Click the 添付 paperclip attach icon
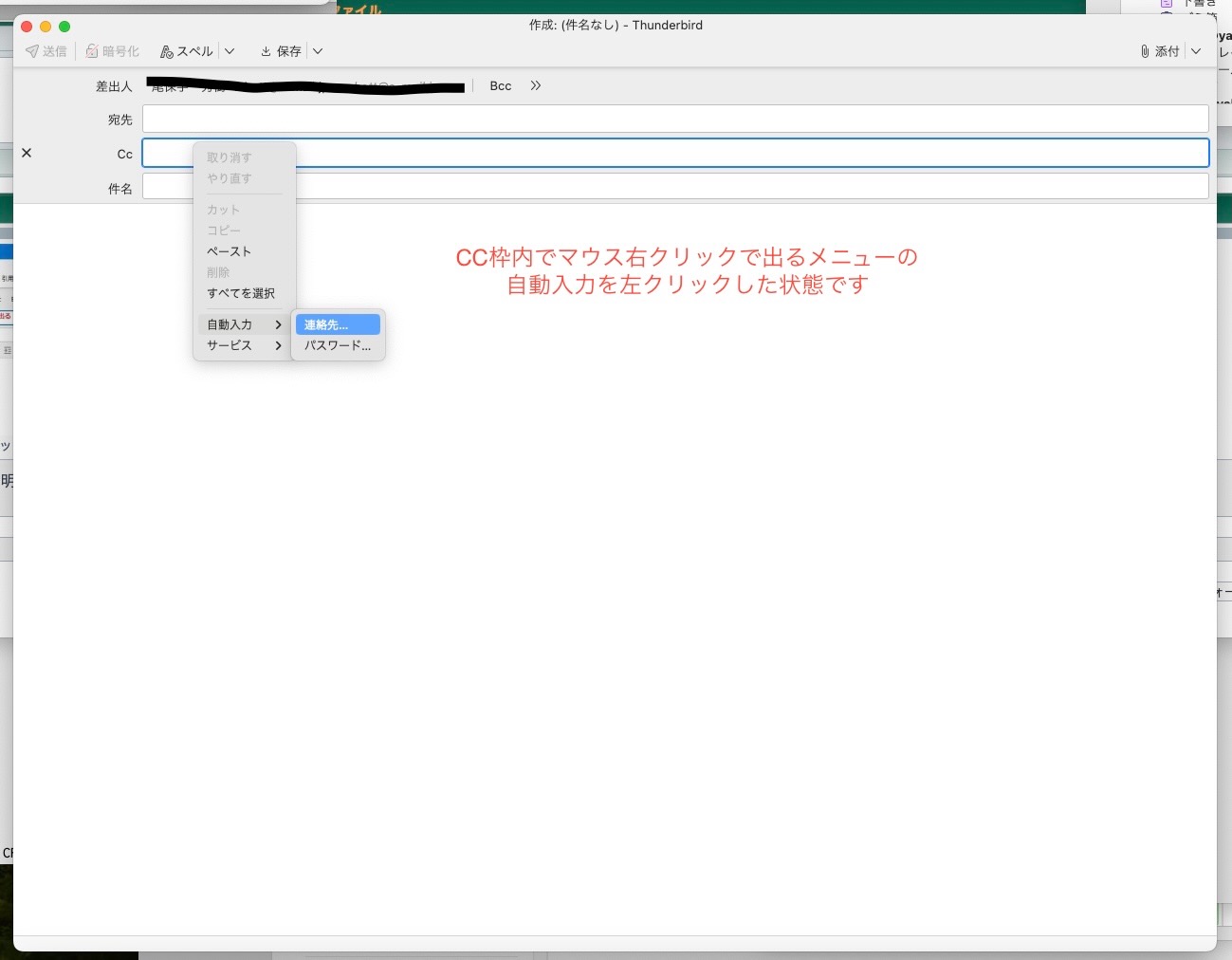Viewport: 1232px width, 960px height. coord(1145,51)
